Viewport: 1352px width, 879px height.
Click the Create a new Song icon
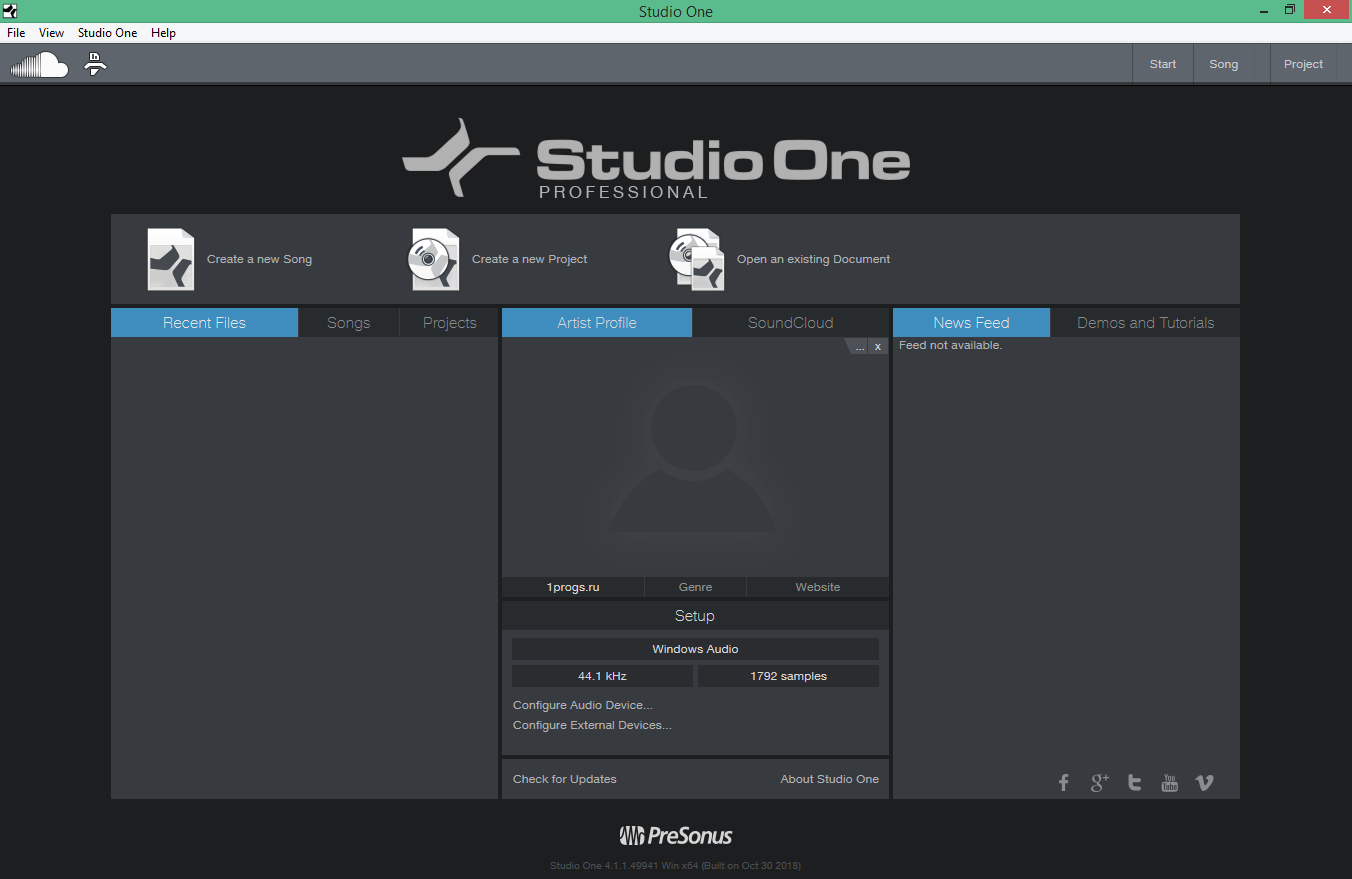170,259
